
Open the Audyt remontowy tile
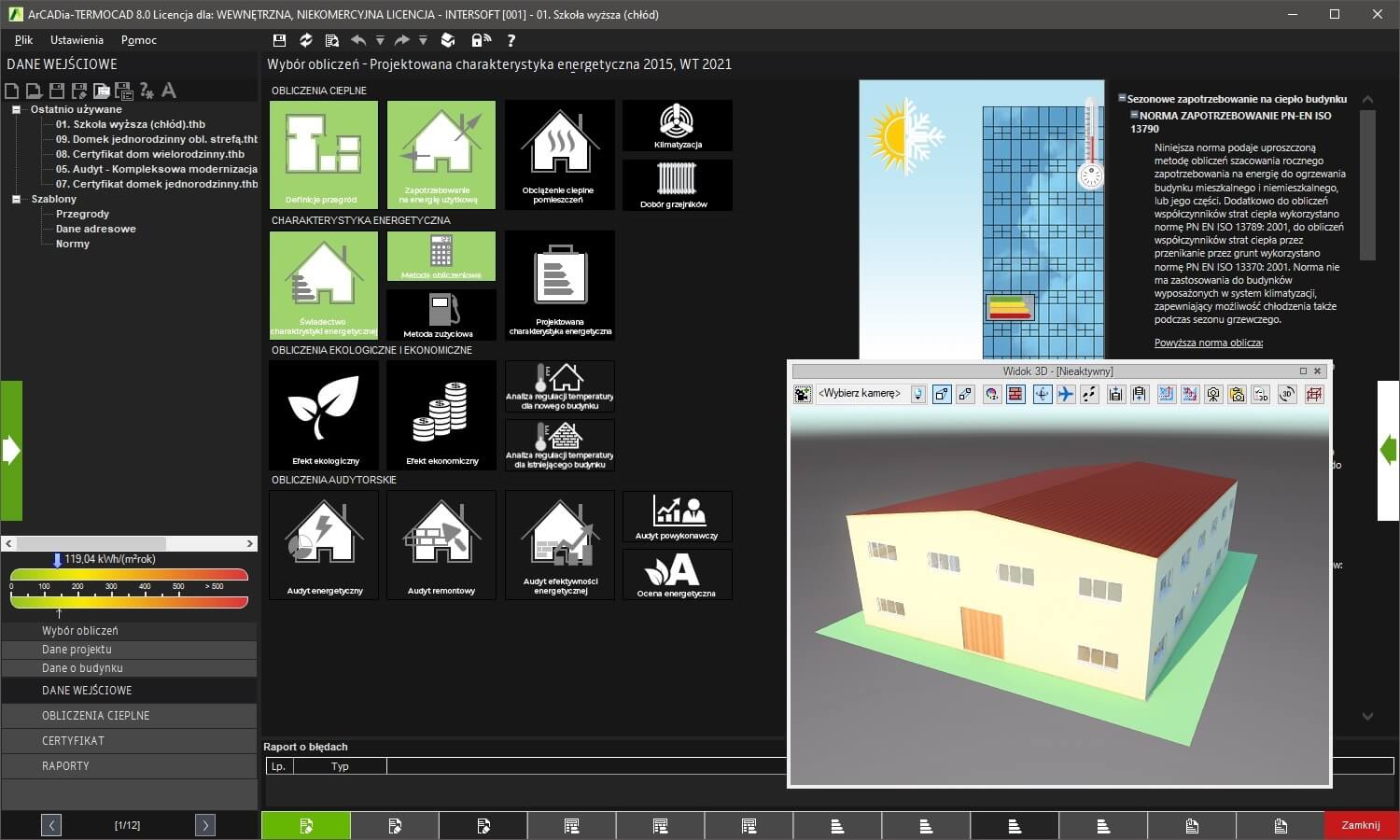point(441,544)
